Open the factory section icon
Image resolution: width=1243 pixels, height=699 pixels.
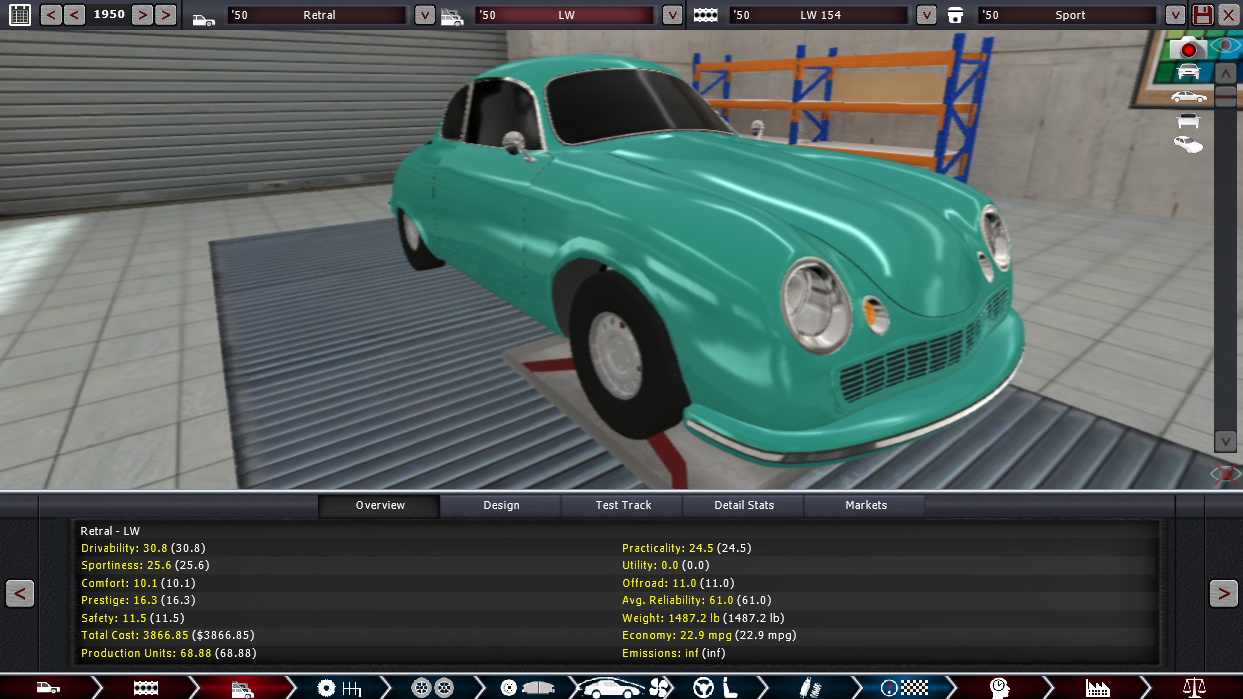click(x=1097, y=687)
